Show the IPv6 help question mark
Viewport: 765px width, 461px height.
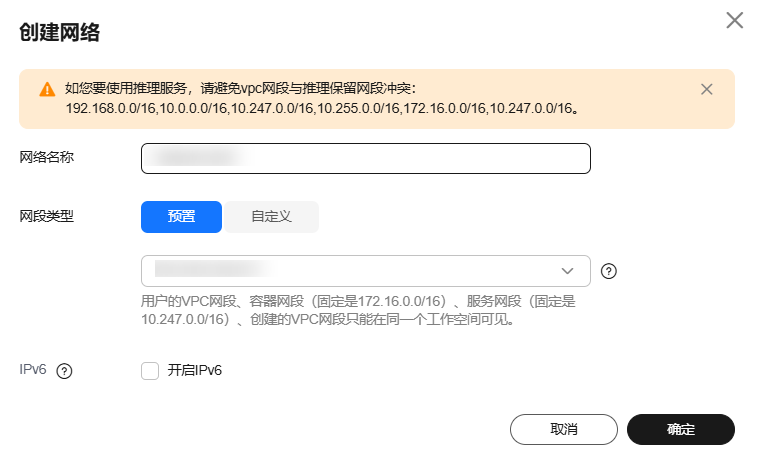[x=64, y=371]
